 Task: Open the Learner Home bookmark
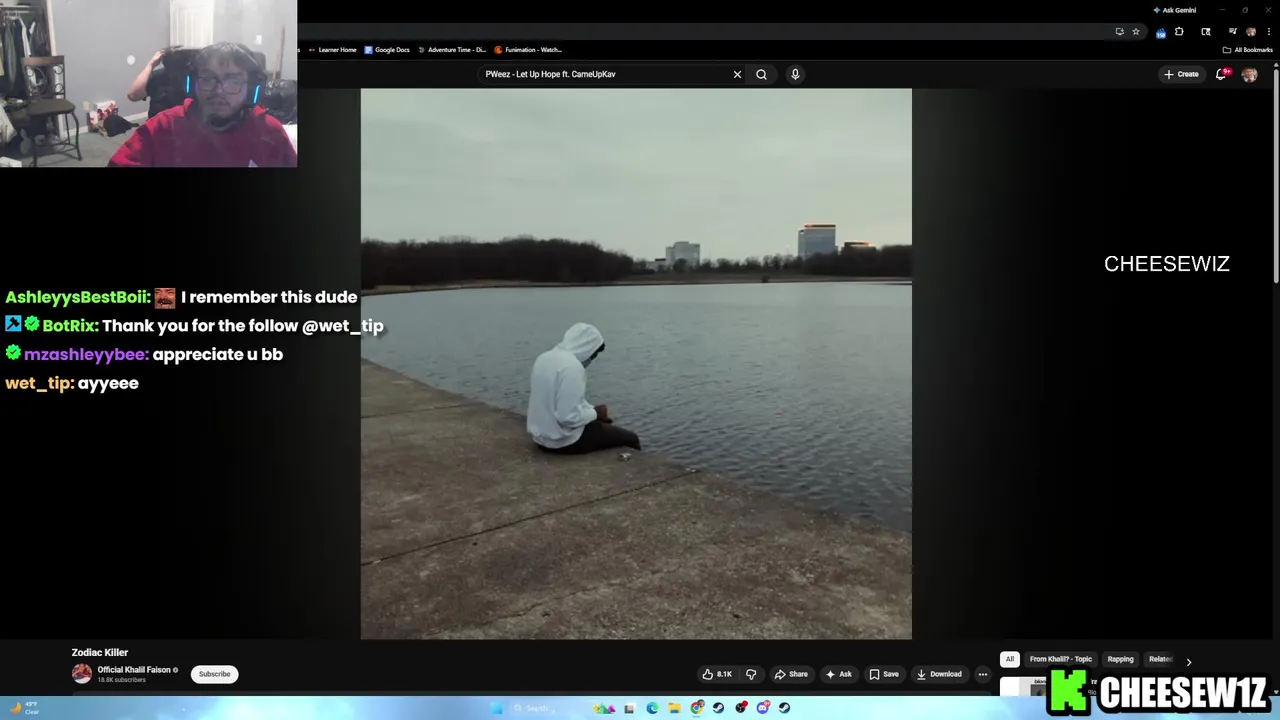[333, 50]
